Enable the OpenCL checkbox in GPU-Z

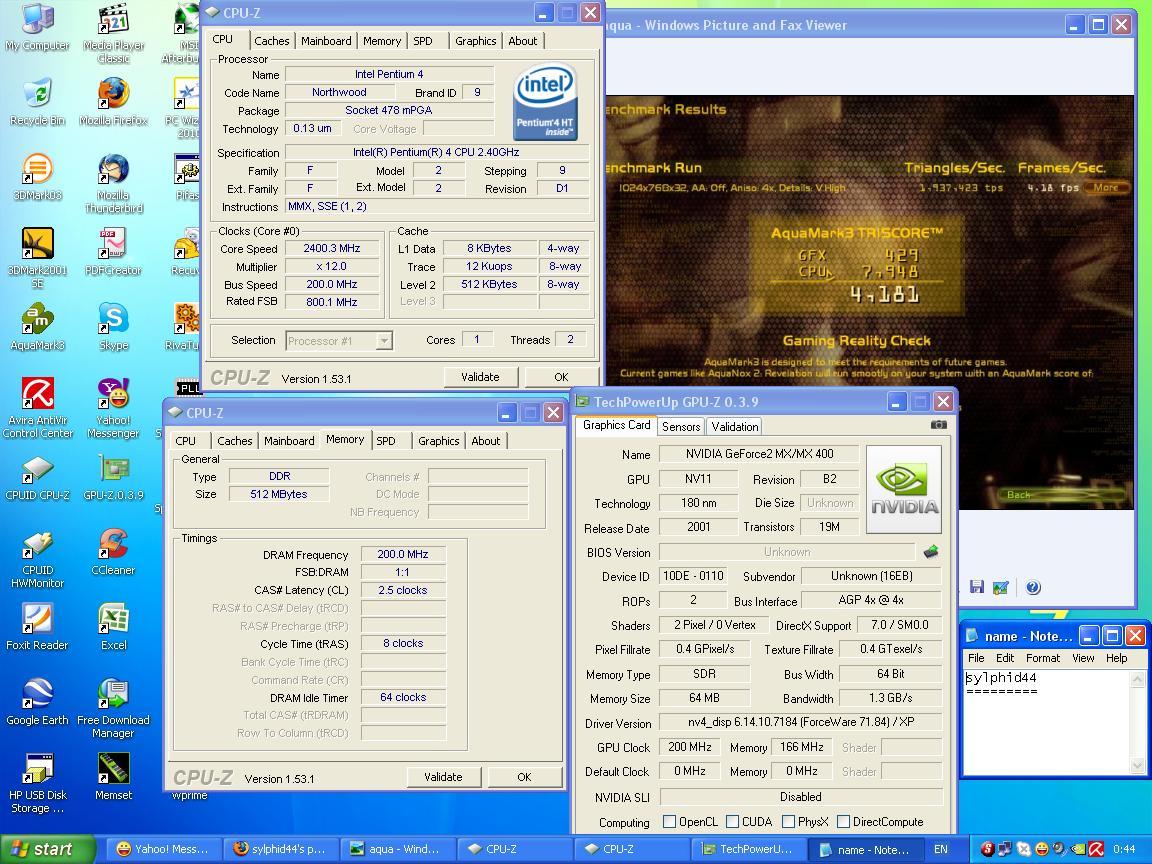[x=669, y=821]
